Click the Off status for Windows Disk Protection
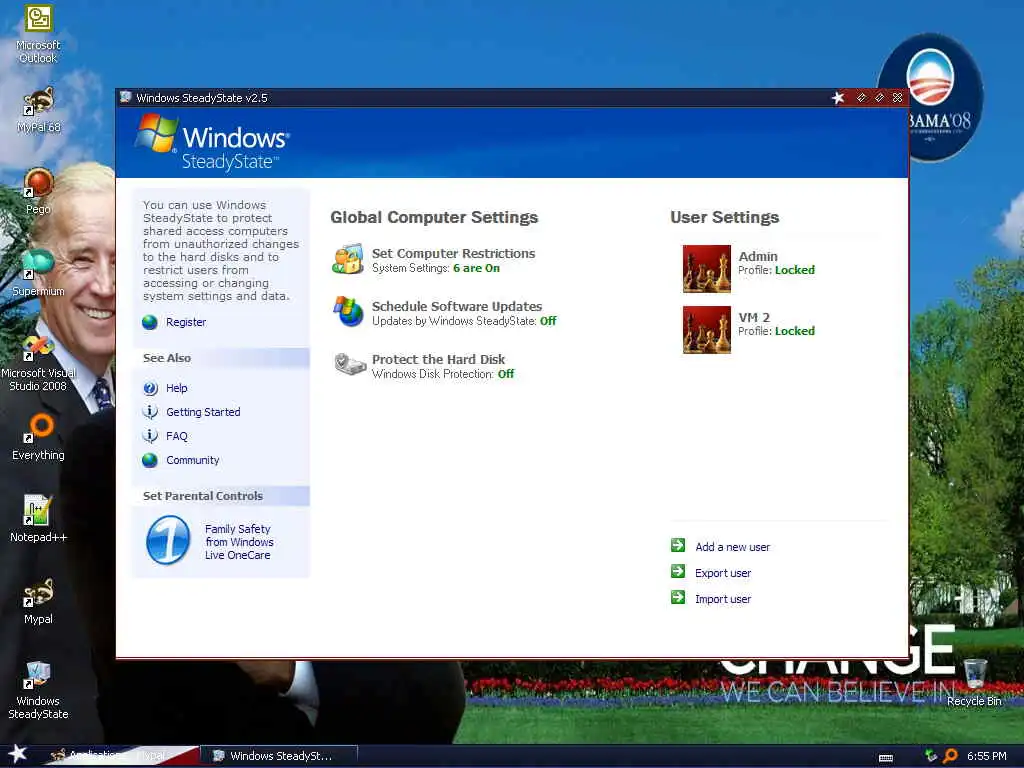This screenshot has height=768, width=1024. pyautogui.click(x=505, y=374)
